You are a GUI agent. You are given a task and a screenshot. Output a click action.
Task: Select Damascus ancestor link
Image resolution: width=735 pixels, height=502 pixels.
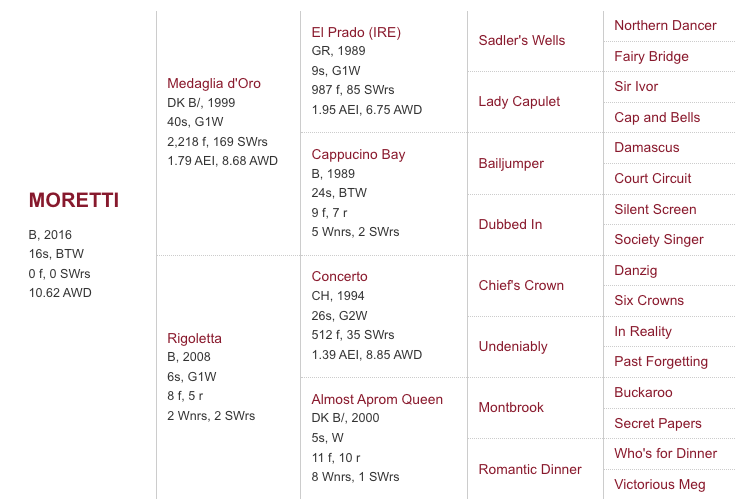647,147
